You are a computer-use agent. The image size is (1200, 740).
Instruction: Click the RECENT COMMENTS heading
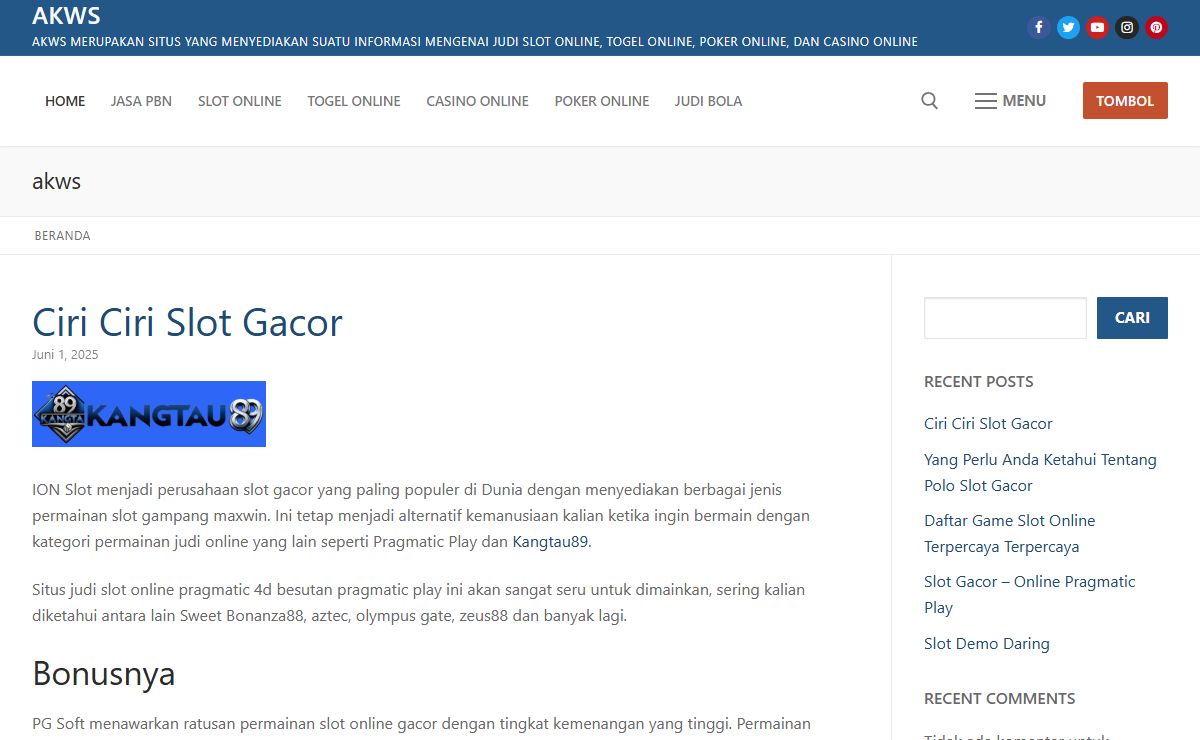pyautogui.click(x=1000, y=699)
